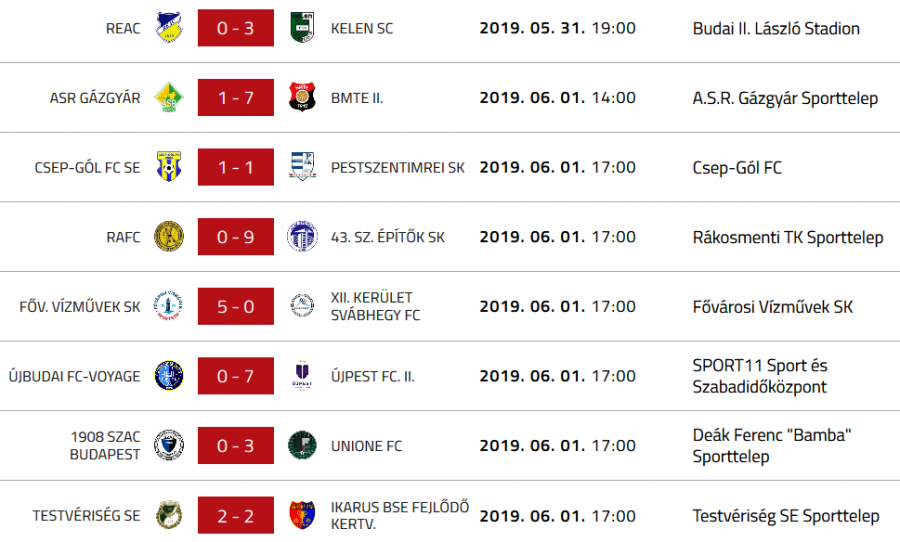Click the REAC team crest icon
The image size is (900, 542).
coord(169,28)
